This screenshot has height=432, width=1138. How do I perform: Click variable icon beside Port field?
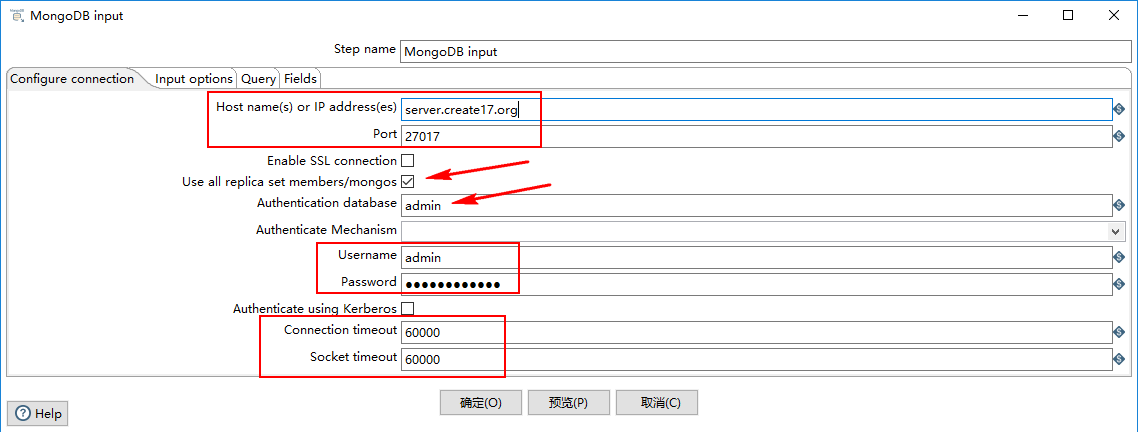(1118, 135)
